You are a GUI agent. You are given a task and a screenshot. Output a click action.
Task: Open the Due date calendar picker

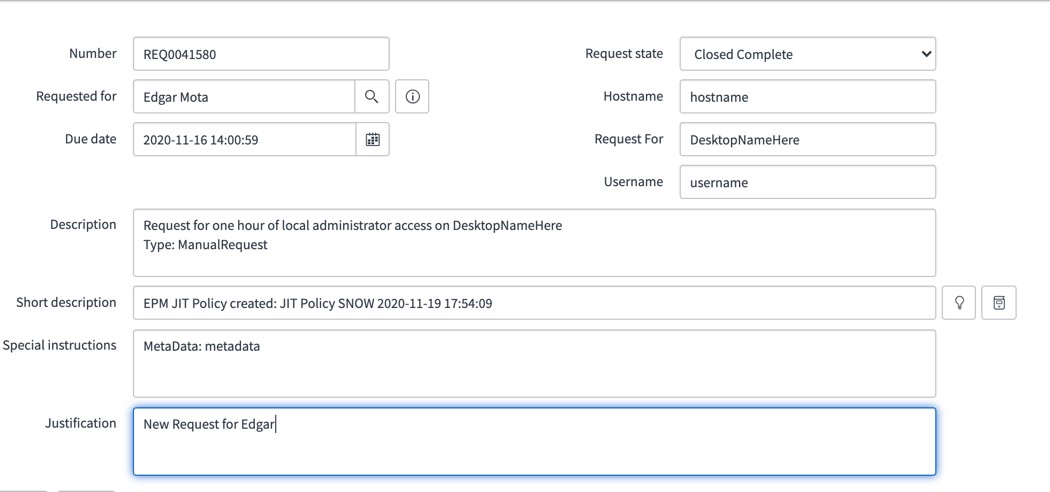click(372, 140)
